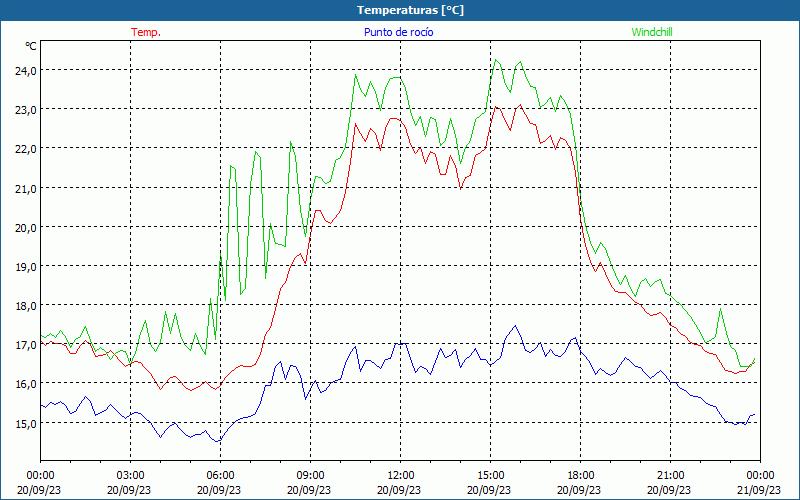Click the 20,0 y-axis value
Screen dimensions: 800x500
(25, 228)
